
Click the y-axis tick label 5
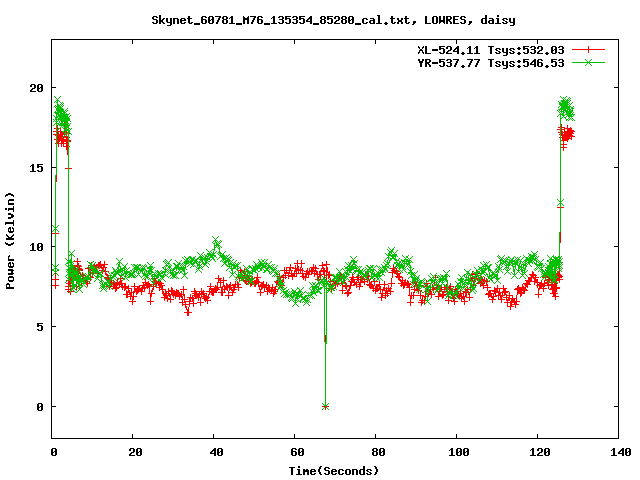40,327
